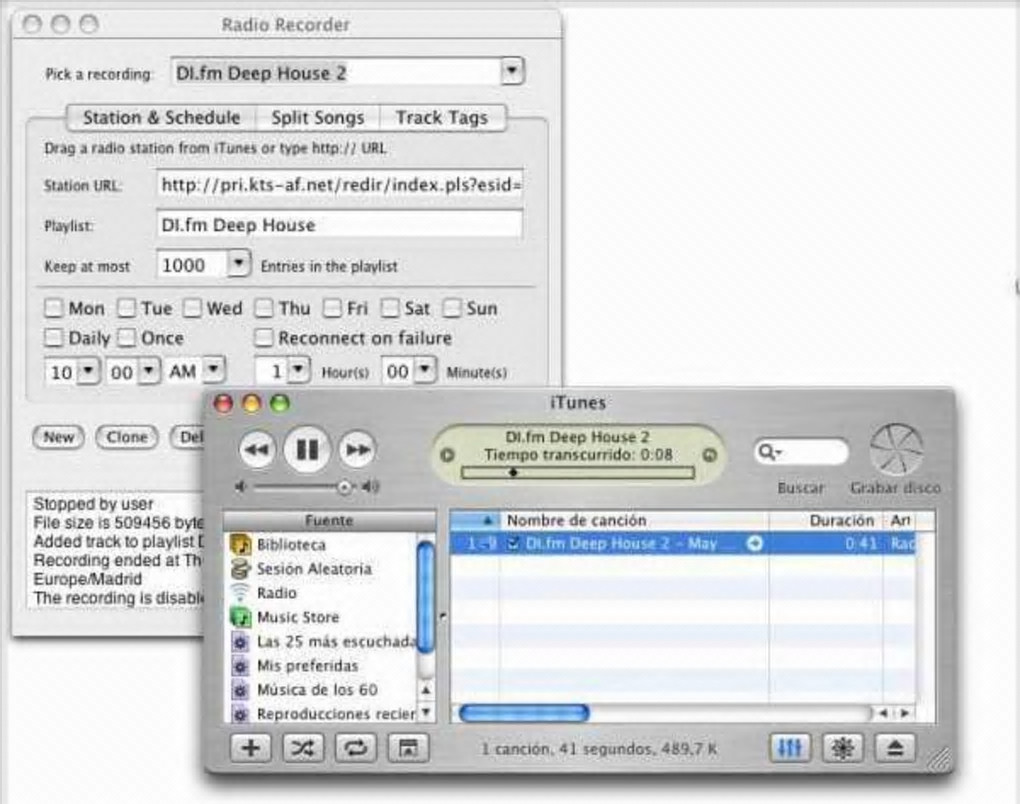Open the start minute dropdown showing 00

[150, 371]
